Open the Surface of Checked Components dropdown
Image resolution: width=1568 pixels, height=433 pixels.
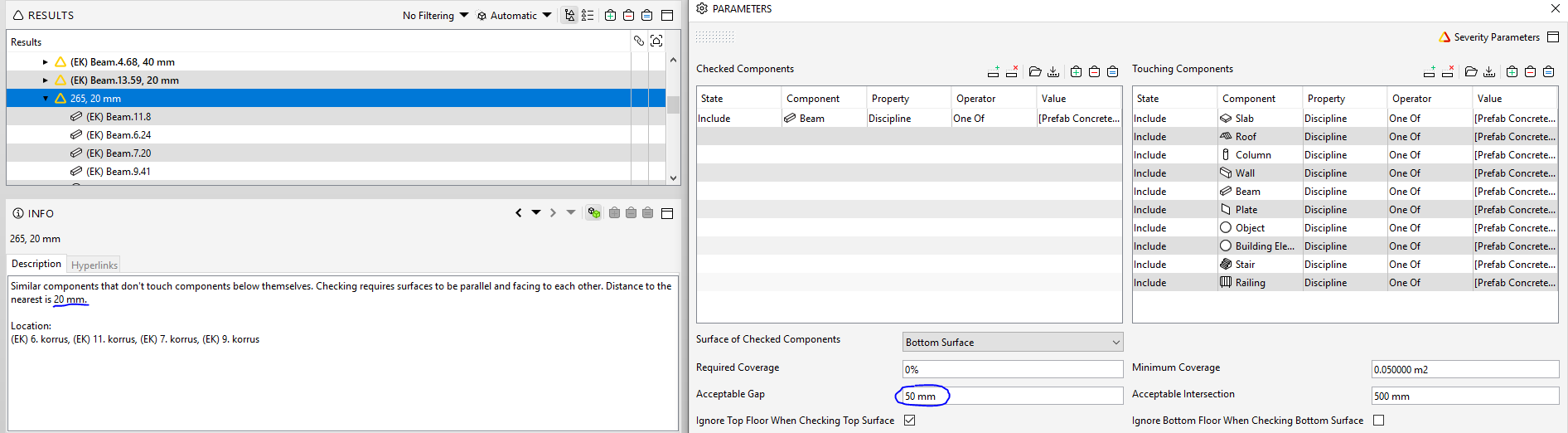(1013, 342)
